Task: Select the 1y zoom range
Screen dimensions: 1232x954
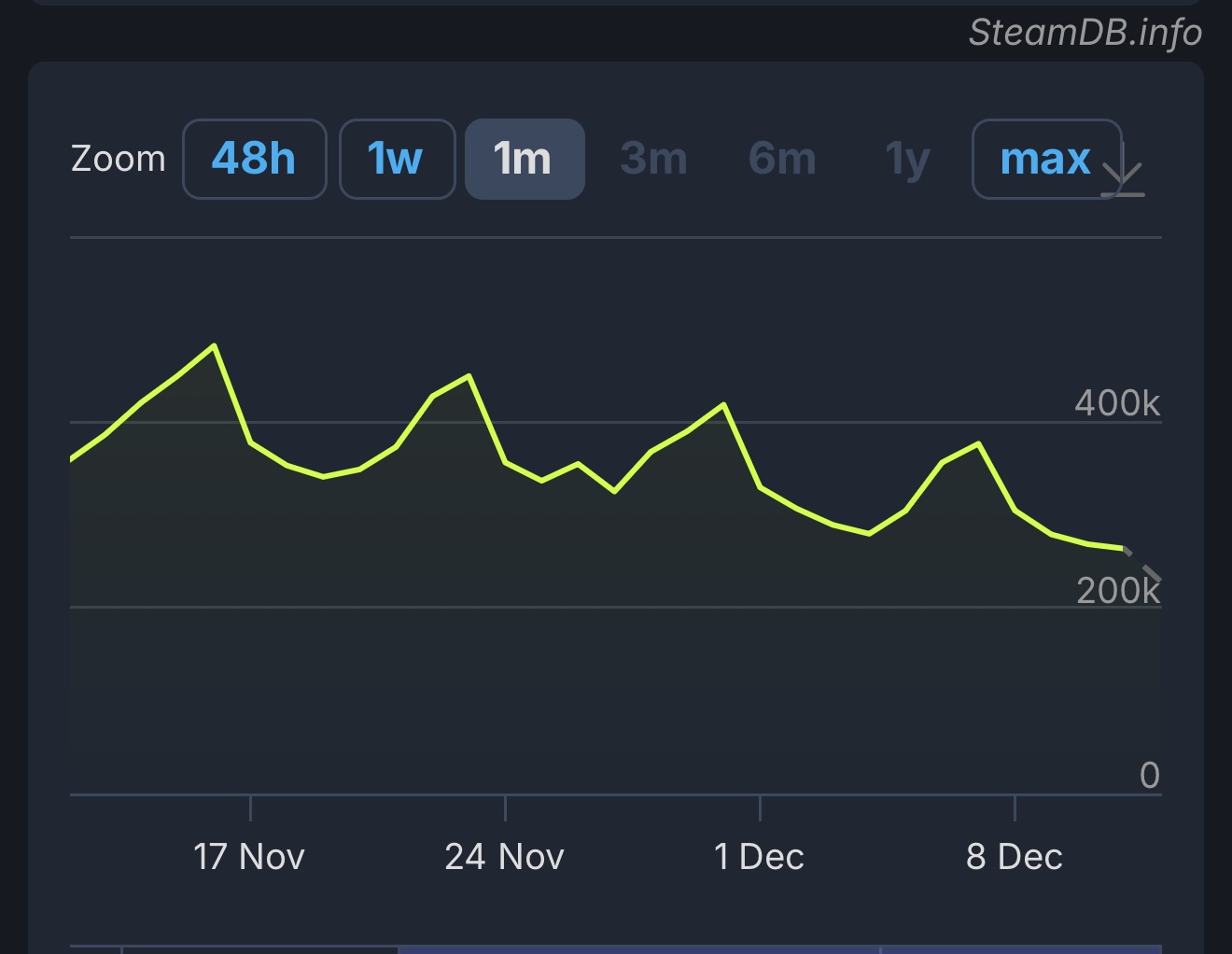Action: 907,159
